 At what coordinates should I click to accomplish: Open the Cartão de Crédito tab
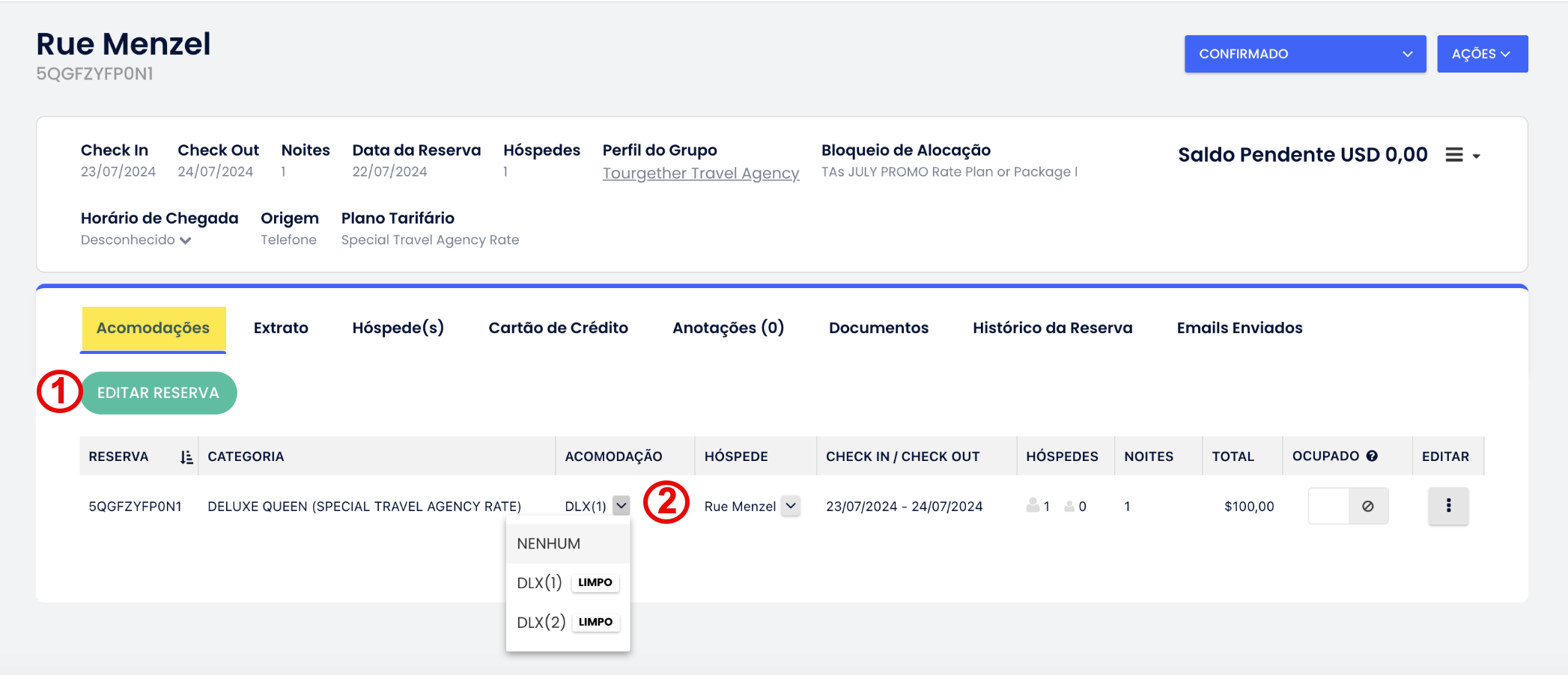point(558,328)
